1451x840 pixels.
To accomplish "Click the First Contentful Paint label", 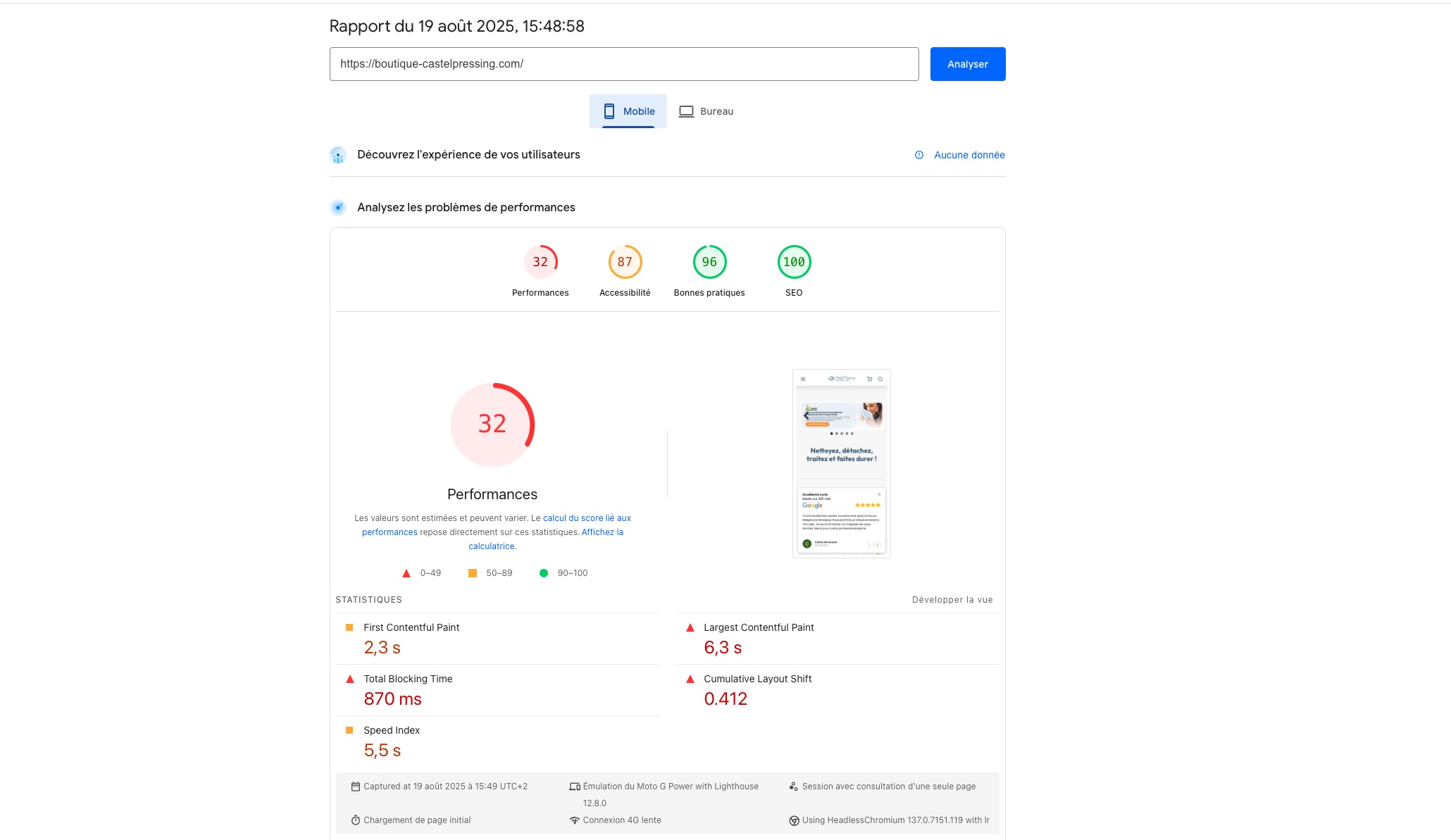I will coord(411,627).
